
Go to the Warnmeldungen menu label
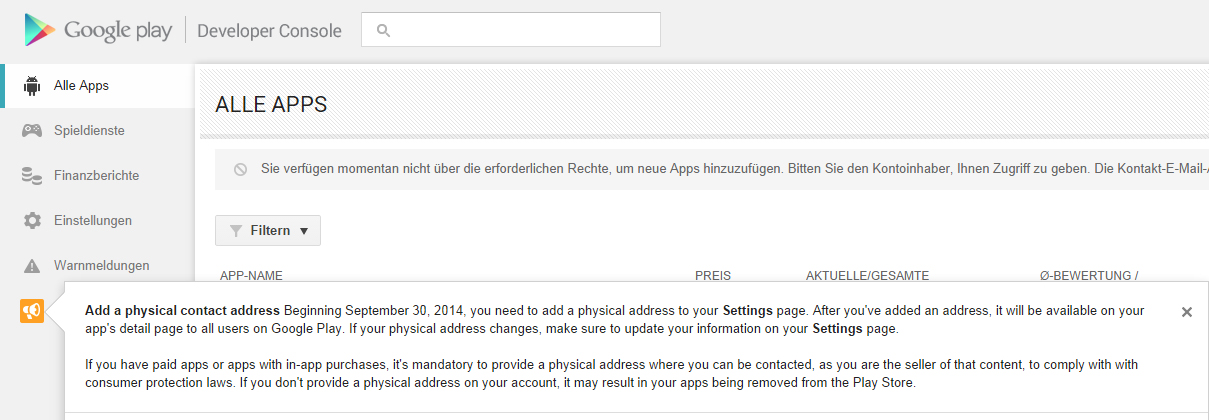(101, 266)
